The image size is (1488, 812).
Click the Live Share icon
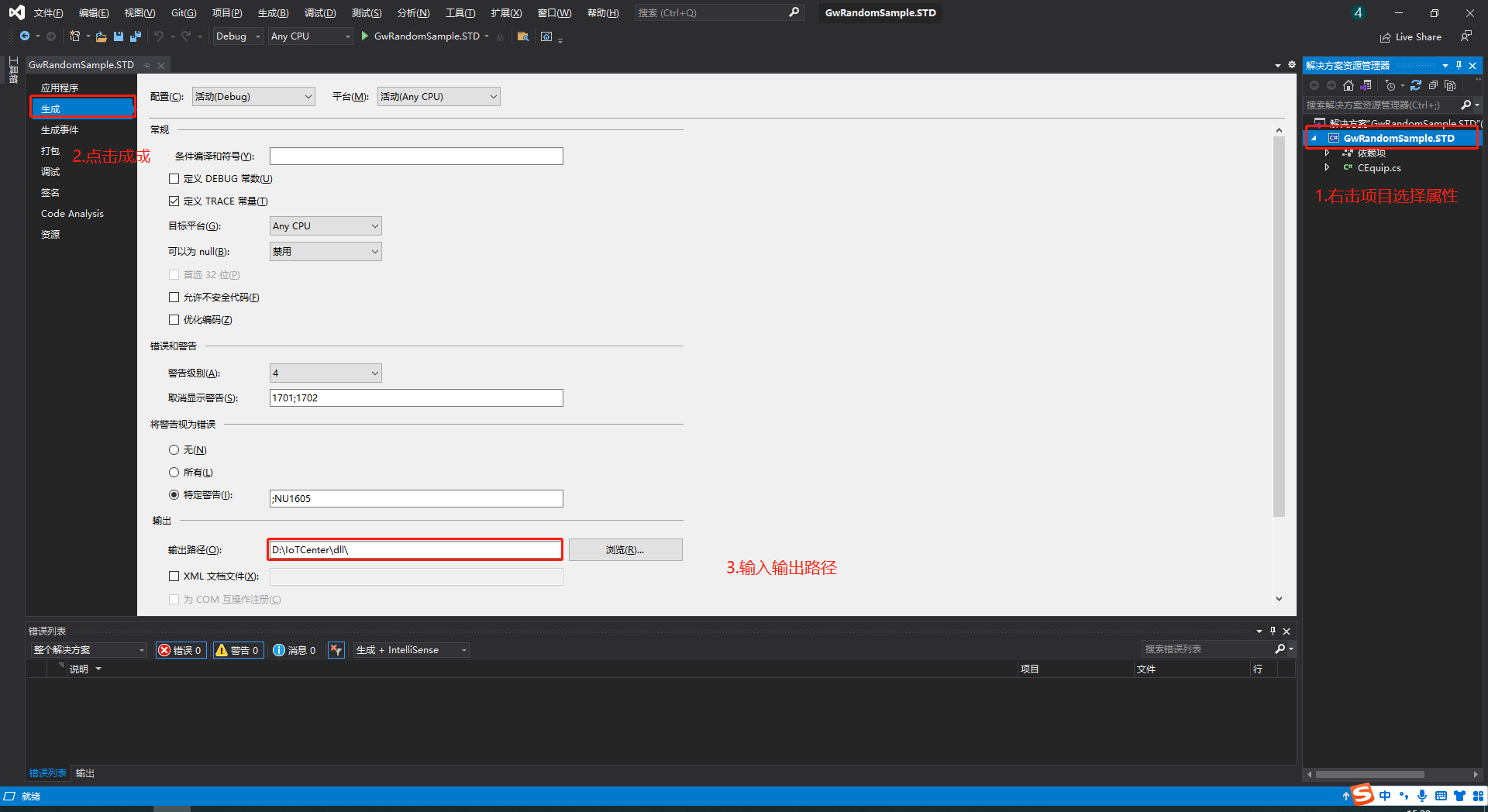1385,37
